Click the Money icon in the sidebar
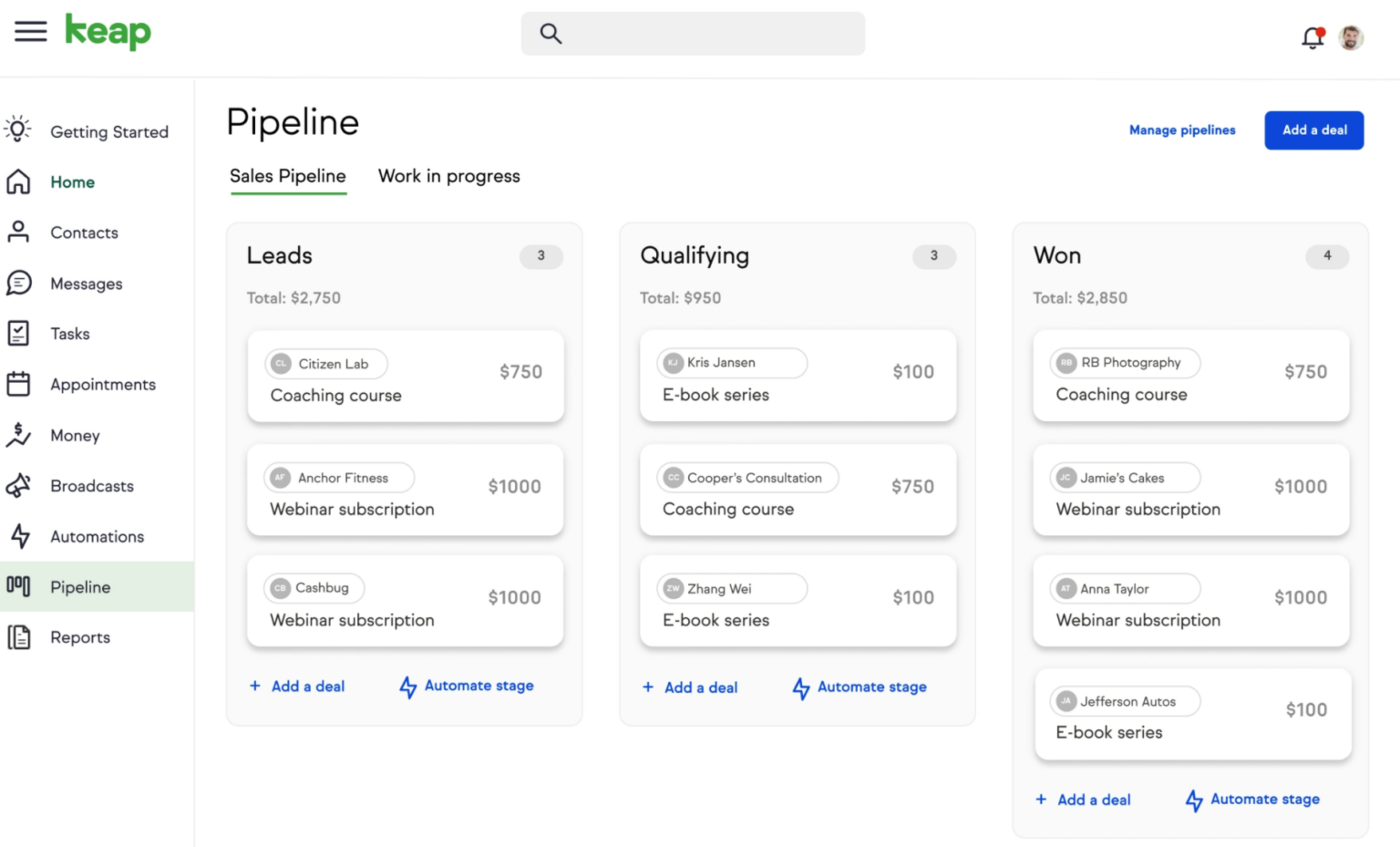1400x847 pixels. pos(19,435)
